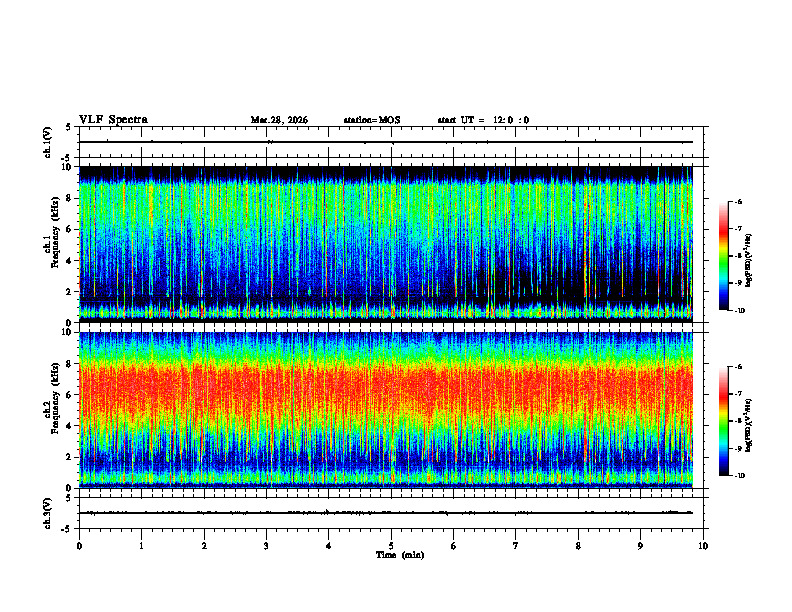Click the "4" tick on the time axis
Viewport: 792px width, 612px height.
[x=328, y=546]
